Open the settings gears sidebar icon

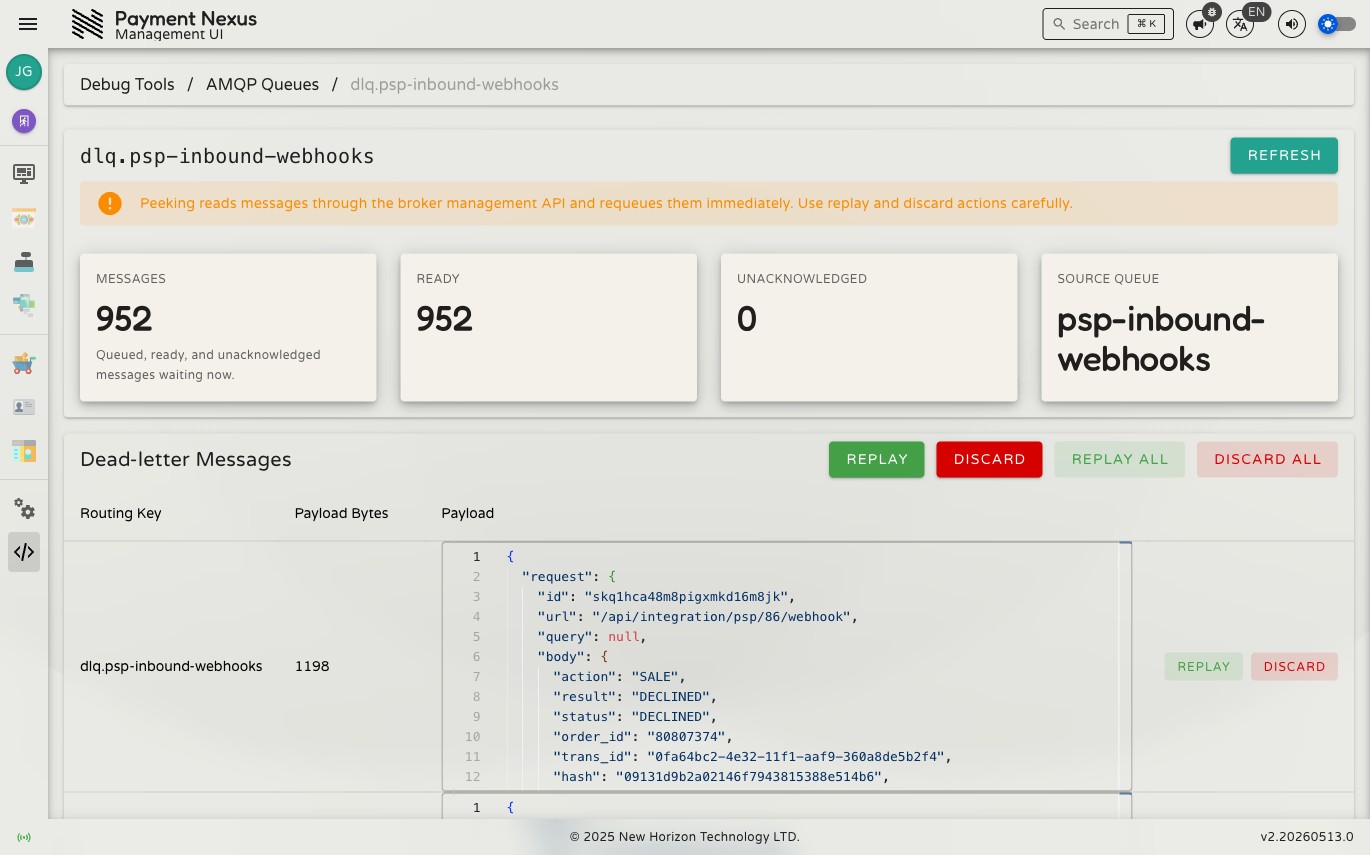(24, 509)
